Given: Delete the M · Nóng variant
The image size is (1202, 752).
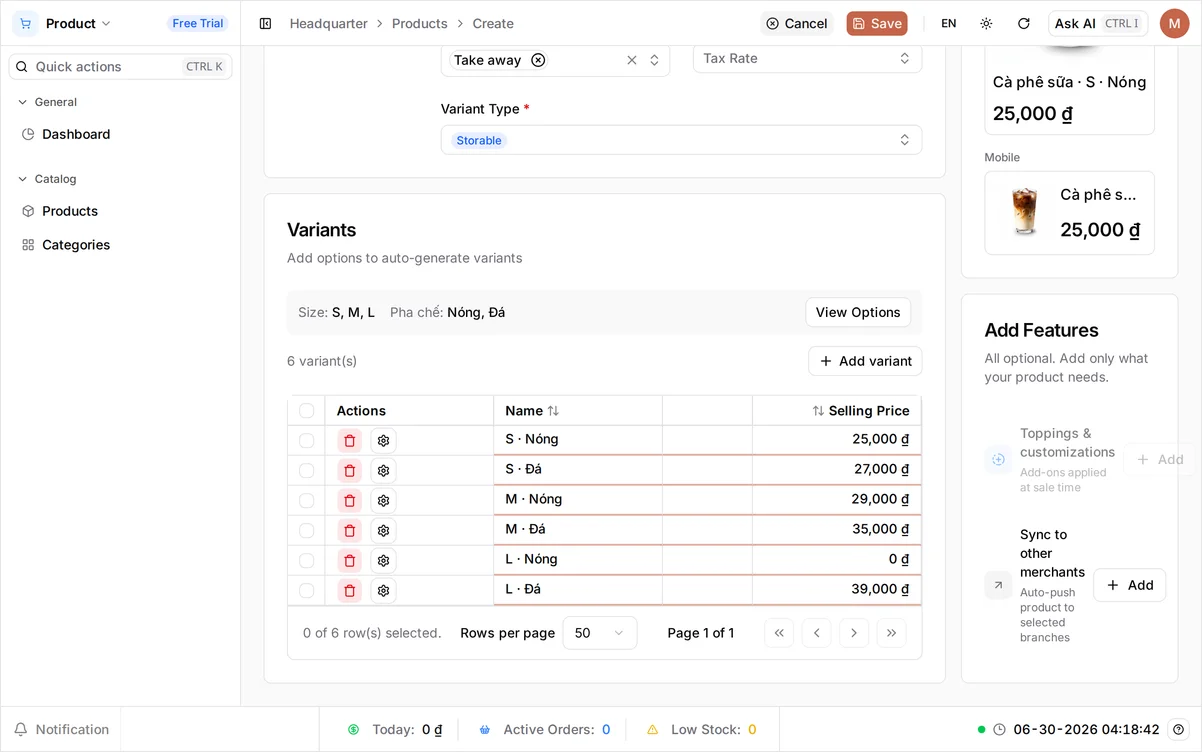Looking at the screenshot, I should 349,501.
